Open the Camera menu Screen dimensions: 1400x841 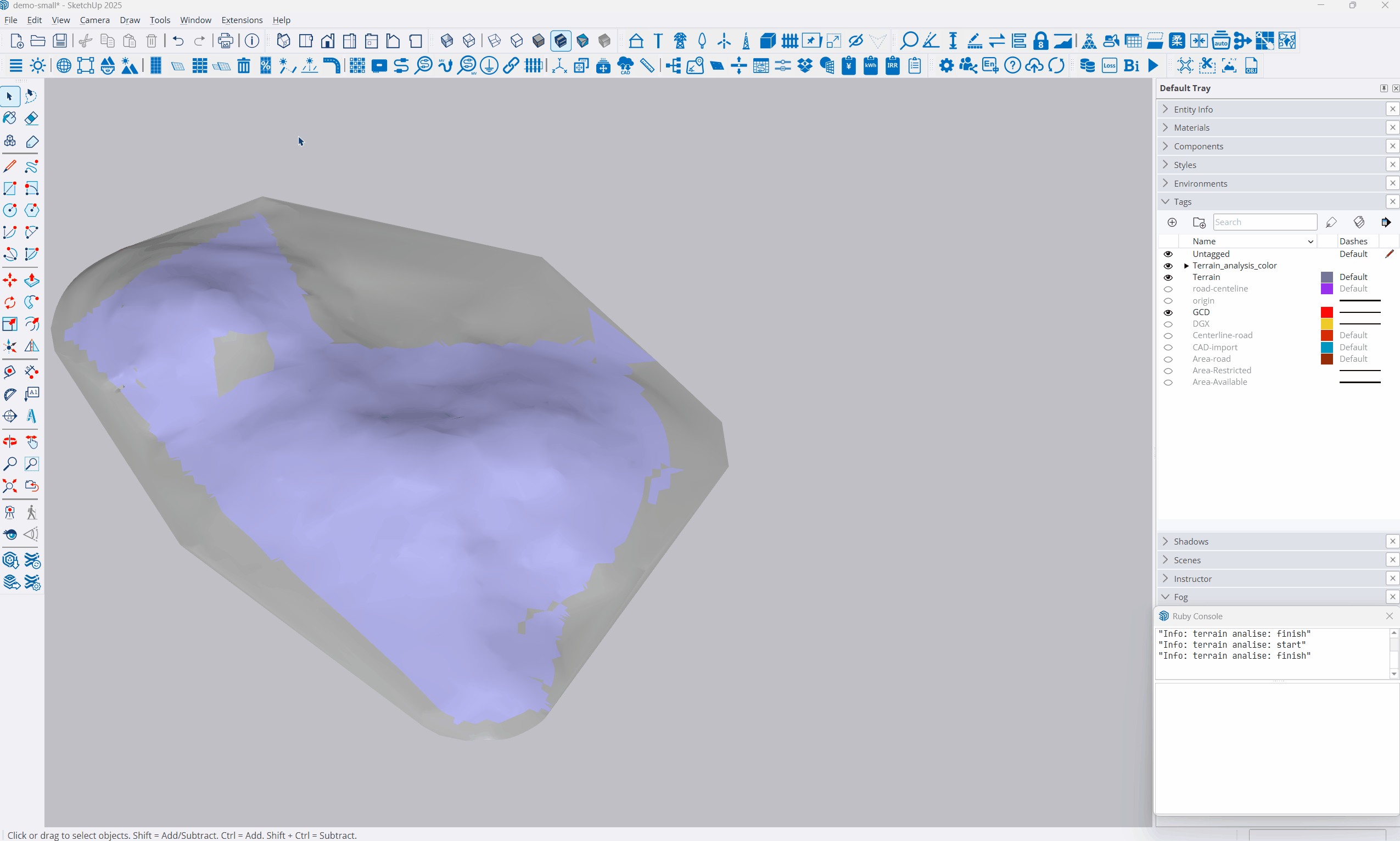[x=94, y=20]
